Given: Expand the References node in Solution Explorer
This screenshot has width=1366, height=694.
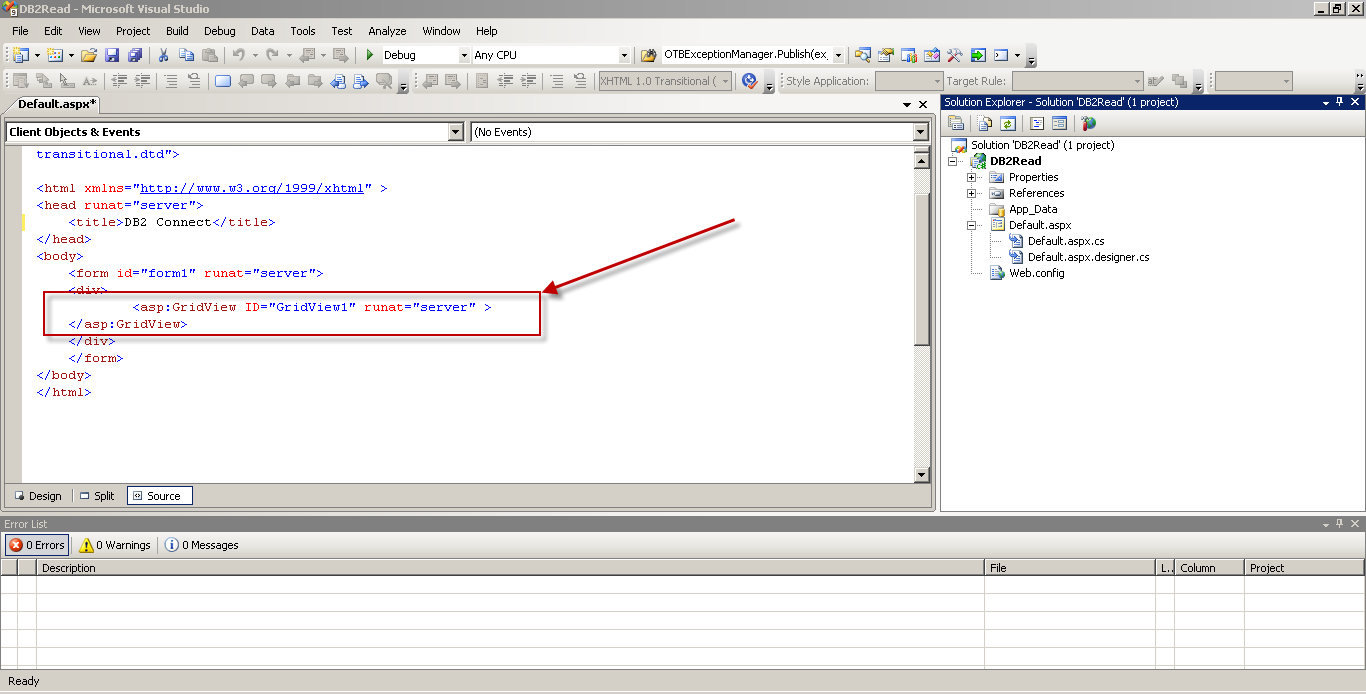Looking at the screenshot, I should point(971,193).
